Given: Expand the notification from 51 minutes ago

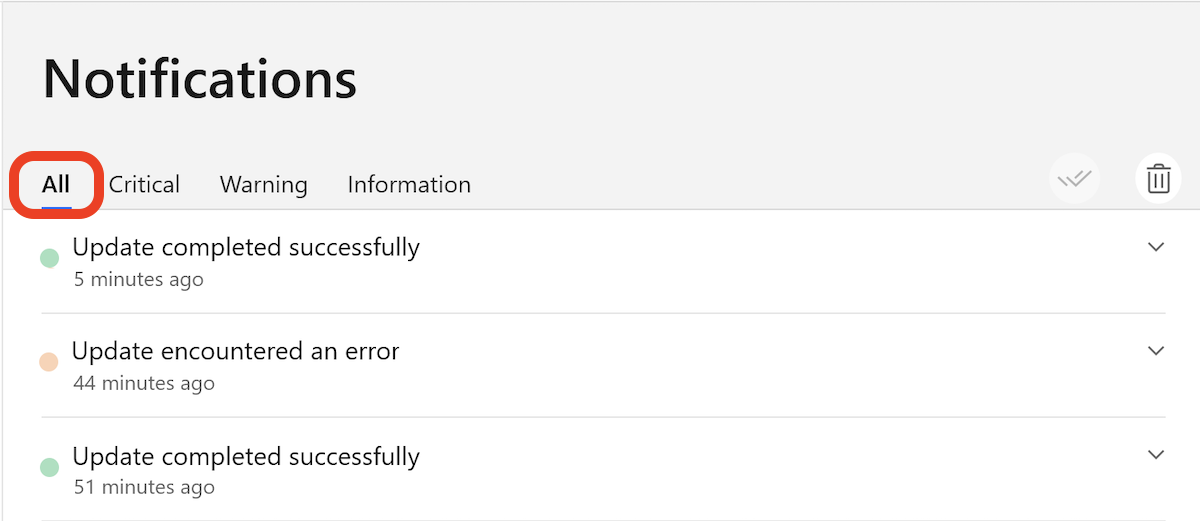Looking at the screenshot, I should coord(1156,455).
